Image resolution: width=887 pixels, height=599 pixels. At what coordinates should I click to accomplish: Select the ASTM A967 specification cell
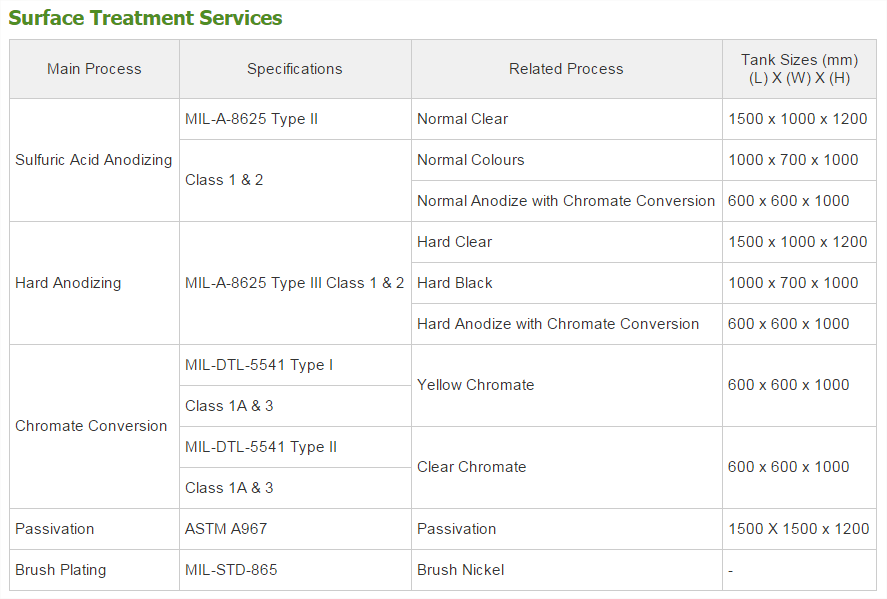295,529
